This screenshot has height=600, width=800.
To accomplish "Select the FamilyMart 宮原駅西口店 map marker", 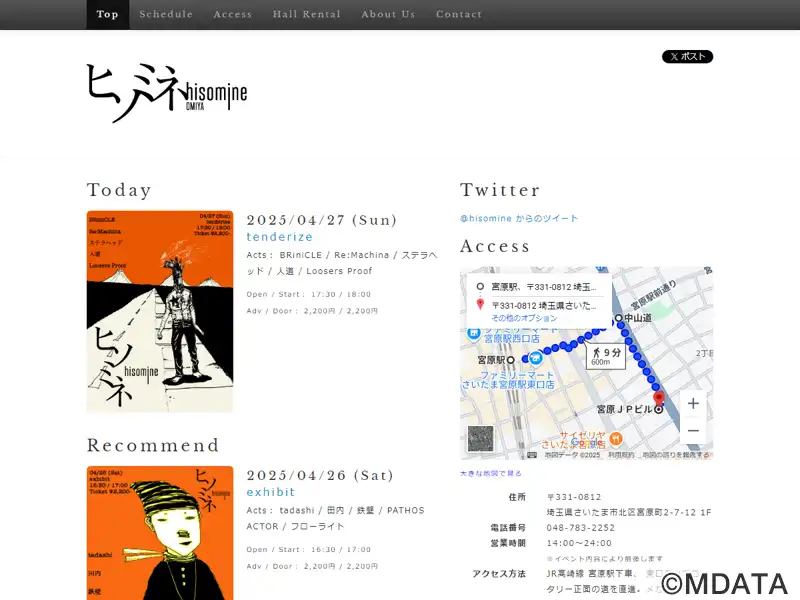I will point(474,334).
